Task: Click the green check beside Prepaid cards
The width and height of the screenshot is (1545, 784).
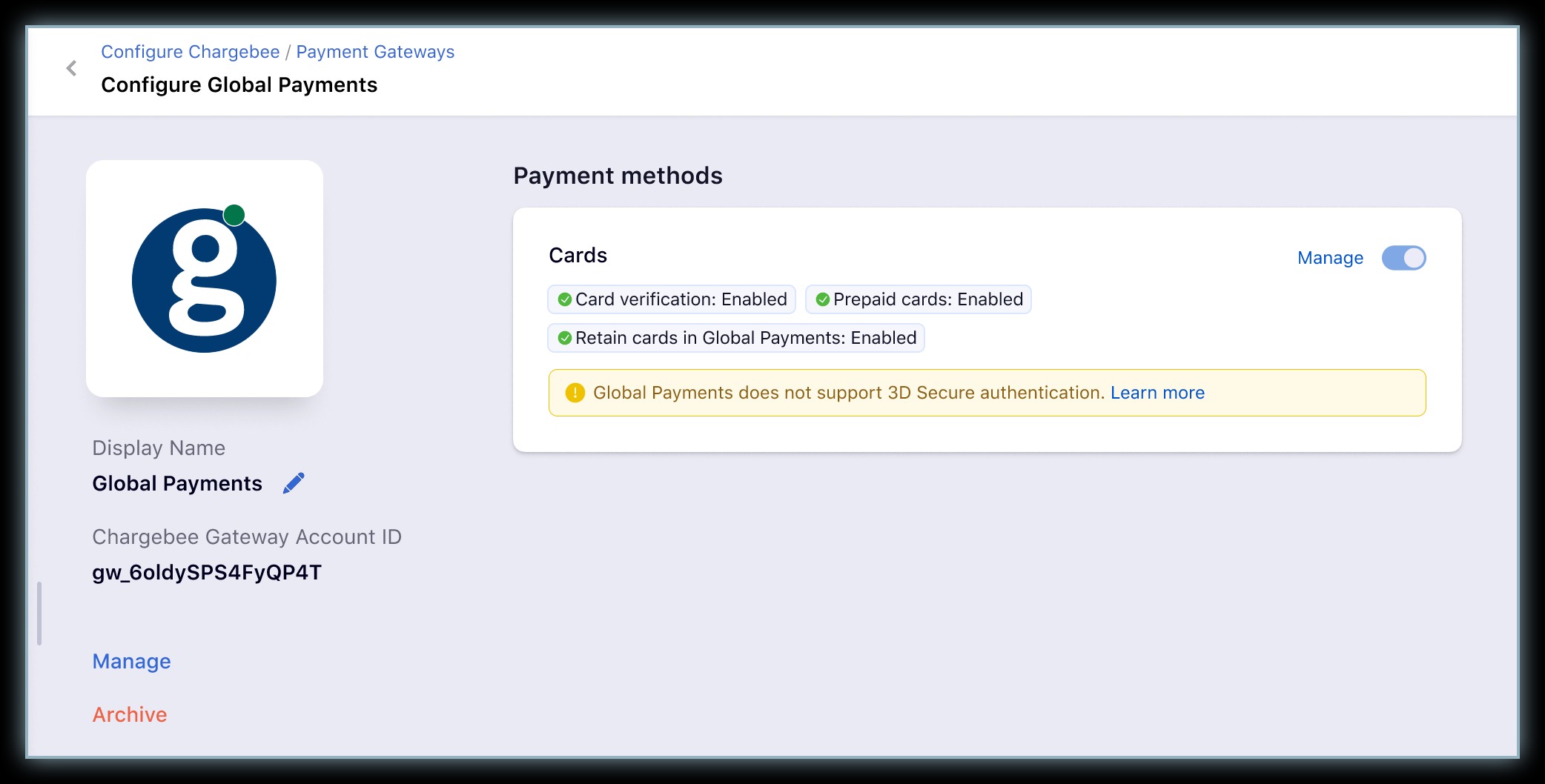Action: tap(822, 299)
